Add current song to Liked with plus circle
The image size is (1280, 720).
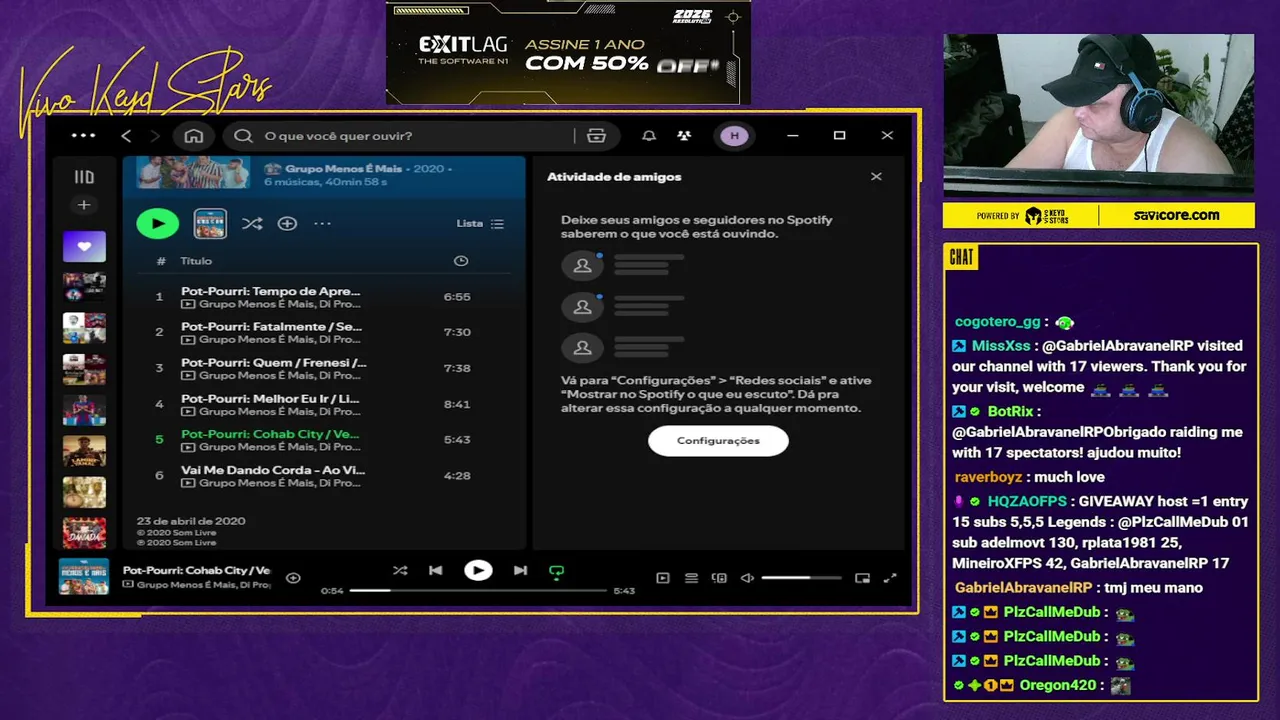pos(293,578)
